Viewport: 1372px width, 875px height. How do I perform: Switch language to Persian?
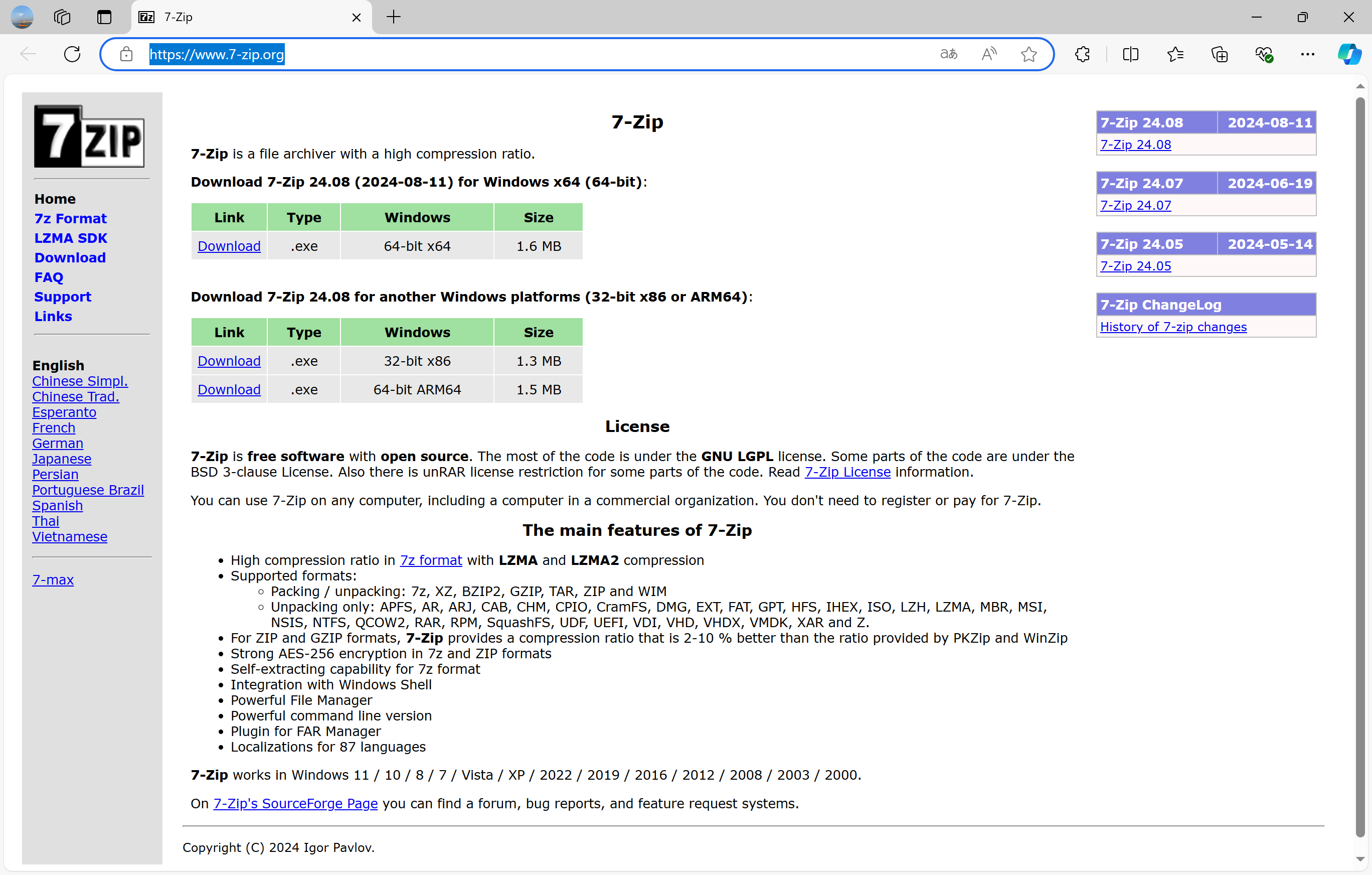point(55,474)
